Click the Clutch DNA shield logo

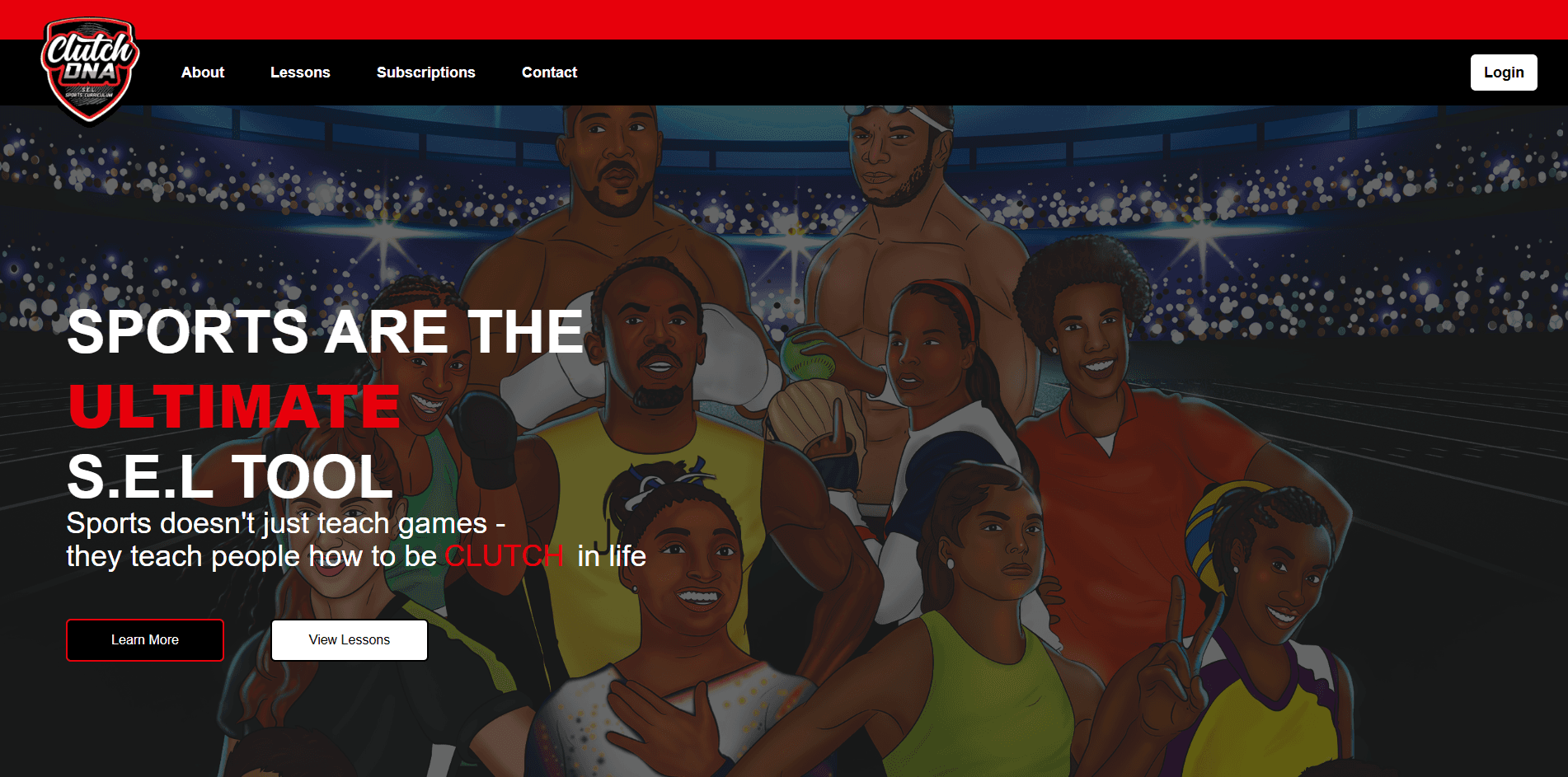90,71
